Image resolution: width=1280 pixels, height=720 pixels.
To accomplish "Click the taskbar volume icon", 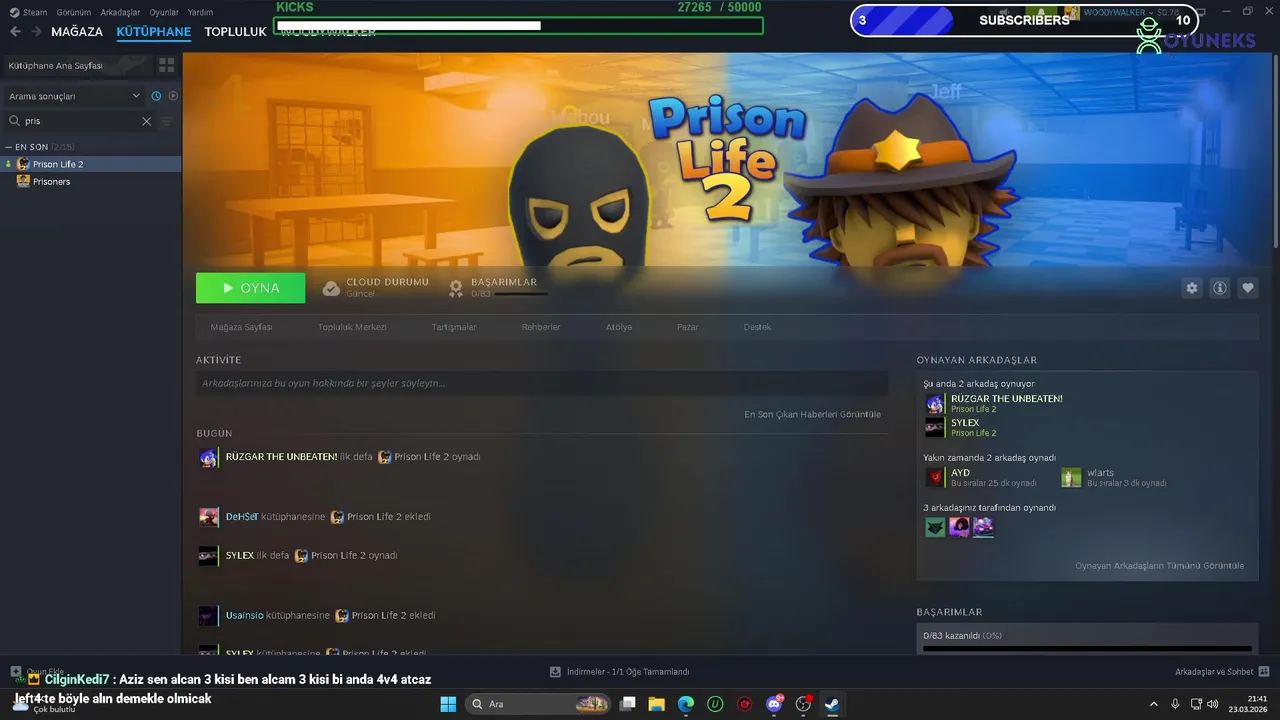I will 1213,702.
